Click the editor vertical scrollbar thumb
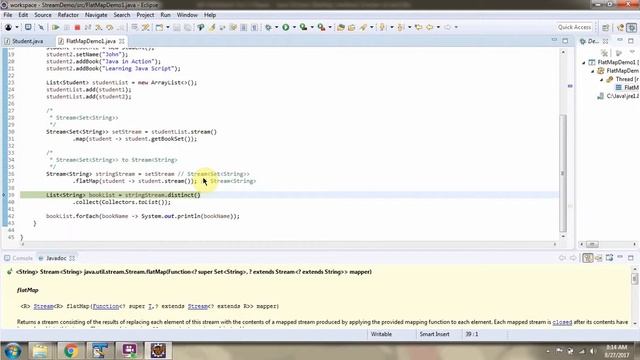 563,173
